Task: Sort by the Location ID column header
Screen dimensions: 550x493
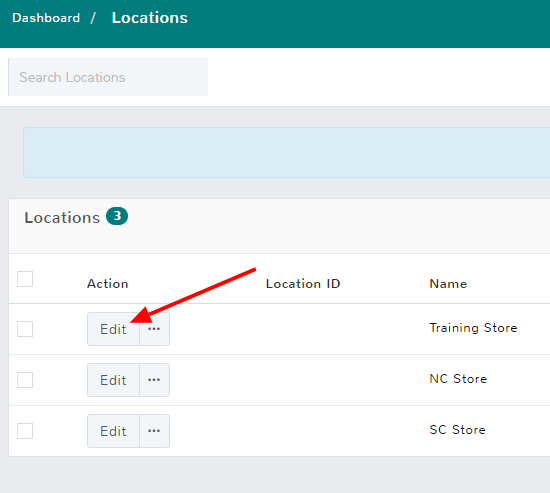Action: tap(303, 284)
